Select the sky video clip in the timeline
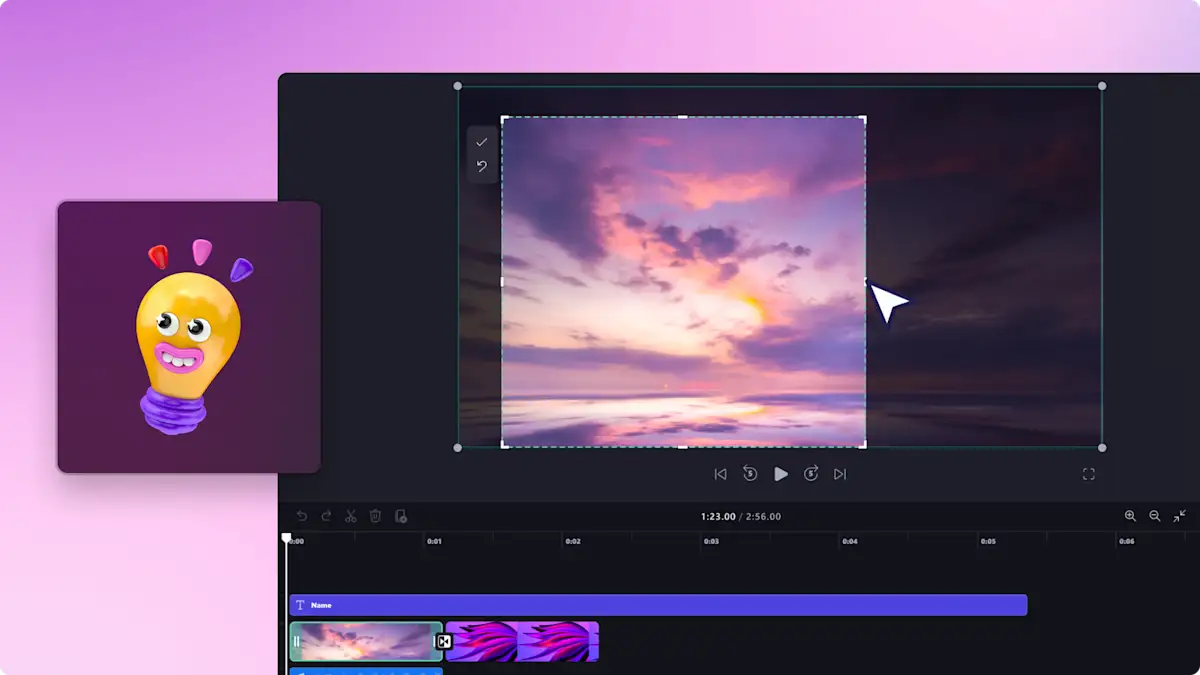1200x675 pixels. pyautogui.click(x=365, y=641)
